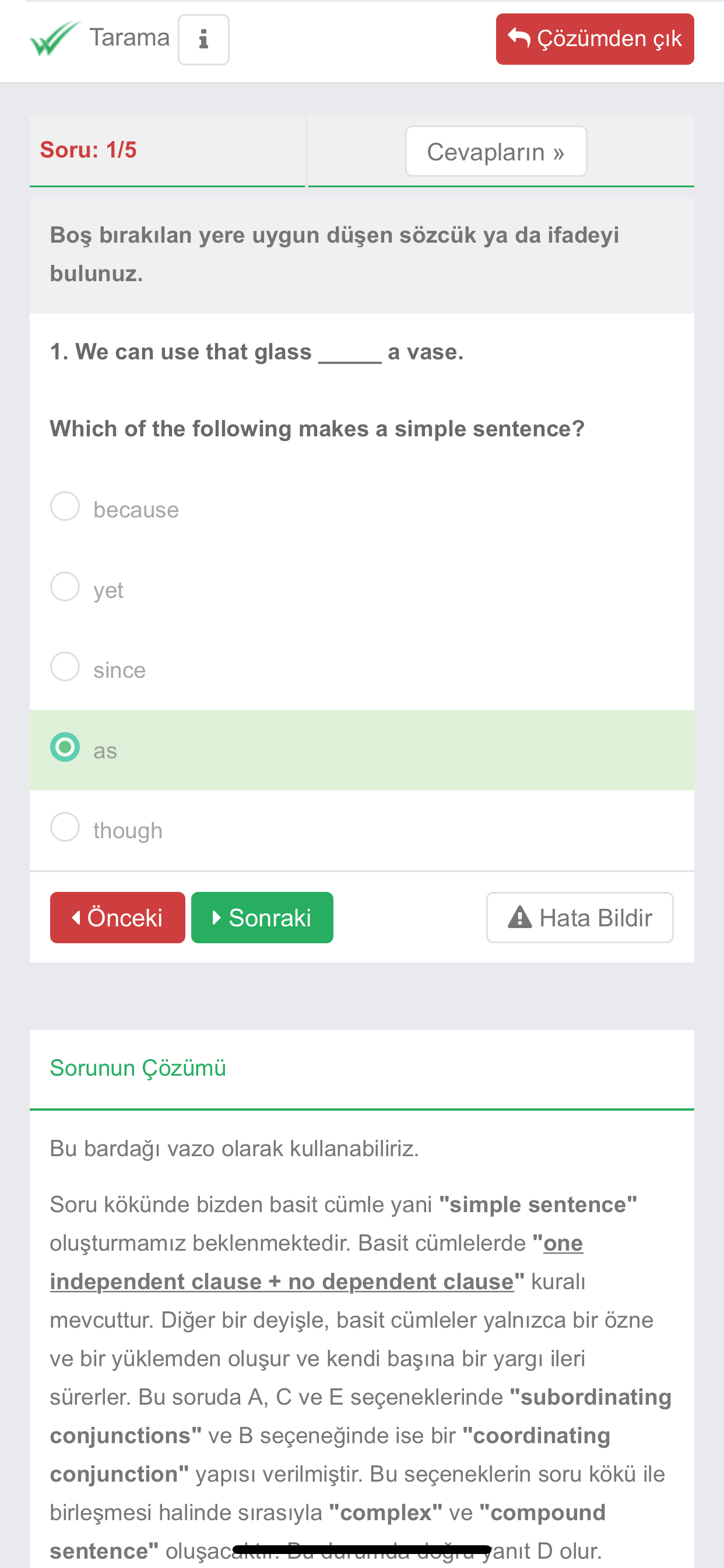724x1568 pixels.
Task: Select the 'yet' radio option
Action: (x=65, y=587)
